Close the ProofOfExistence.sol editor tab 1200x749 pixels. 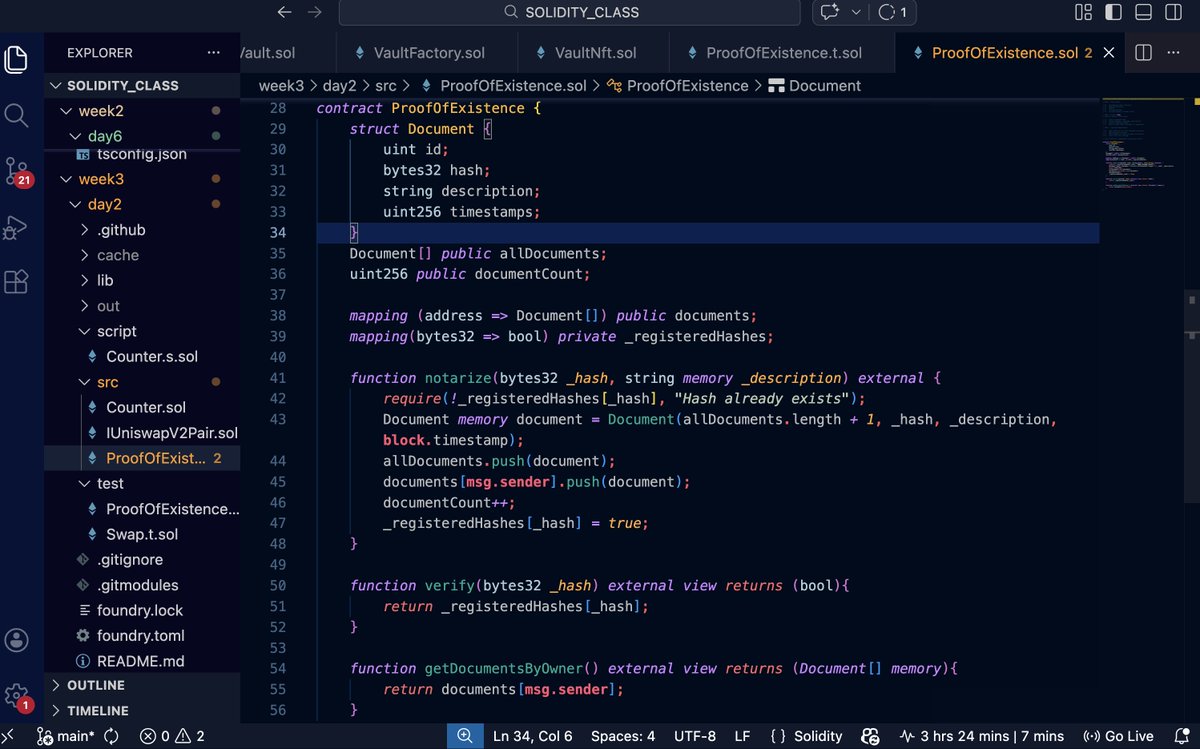click(1107, 53)
